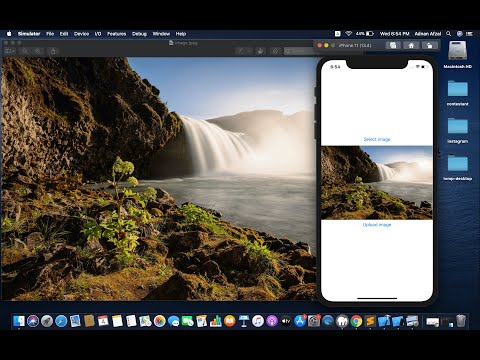Open the Apple menu

[9, 34]
